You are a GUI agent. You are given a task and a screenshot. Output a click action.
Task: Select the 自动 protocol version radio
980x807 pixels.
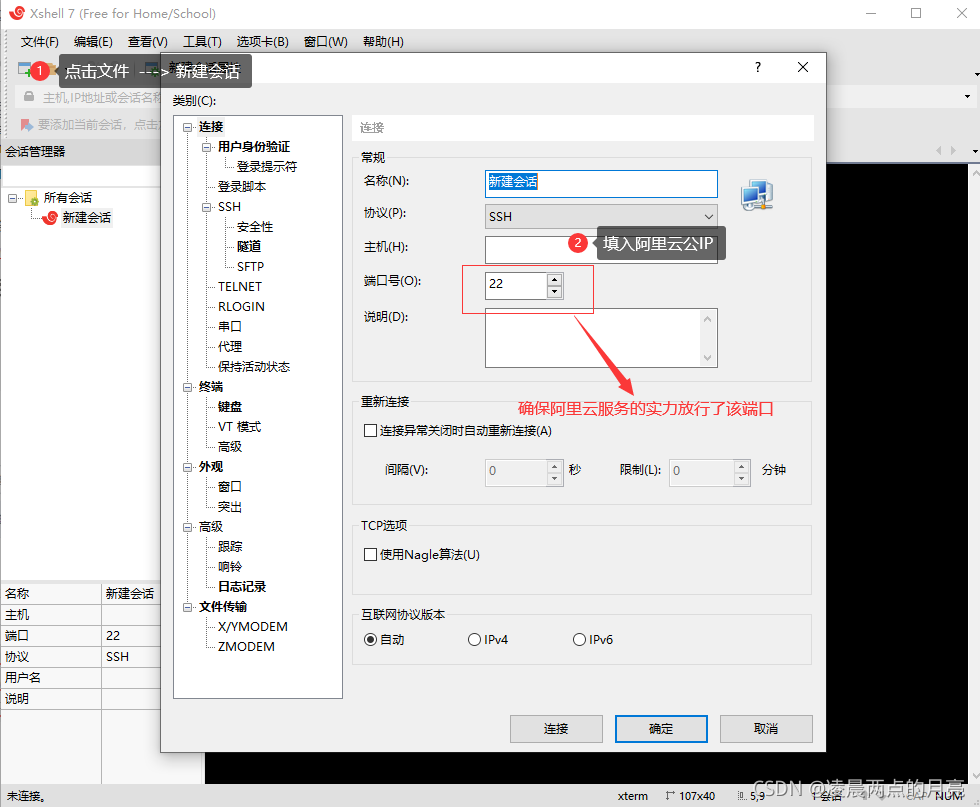[x=371, y=639]
